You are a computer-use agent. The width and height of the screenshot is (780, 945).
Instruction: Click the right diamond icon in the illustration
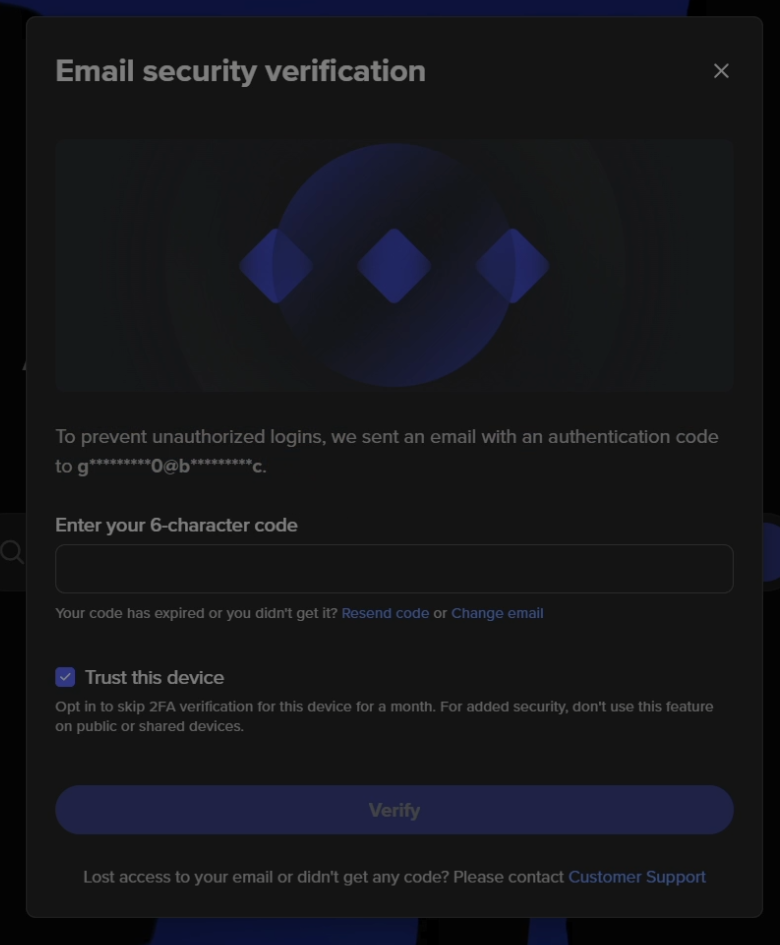coord(512,266)
